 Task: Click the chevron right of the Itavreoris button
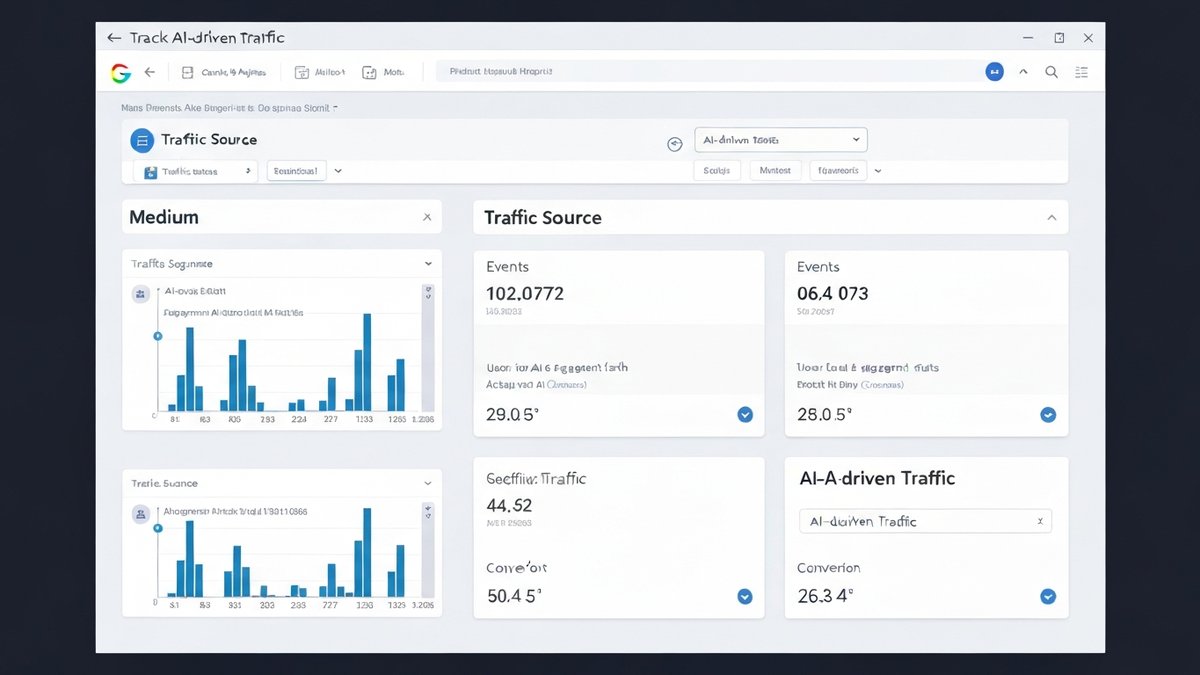(x=878, y=171)
